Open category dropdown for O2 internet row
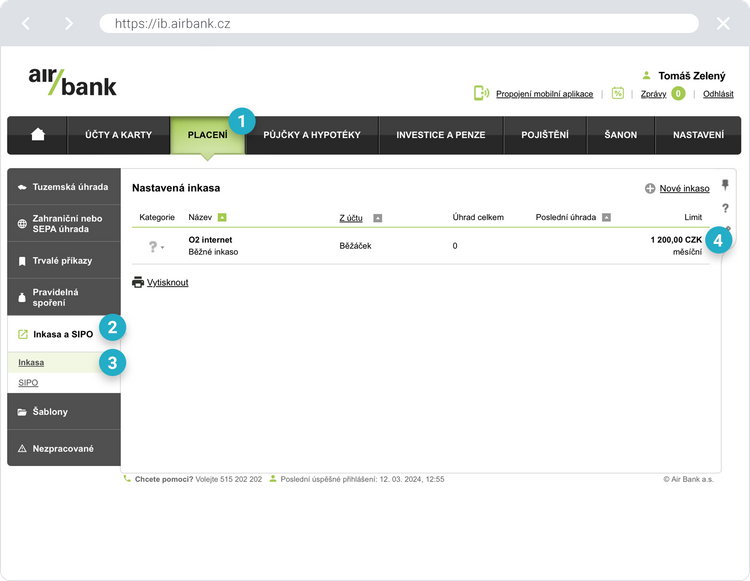Screen dimensions: 750x581 tap(156, 246)
